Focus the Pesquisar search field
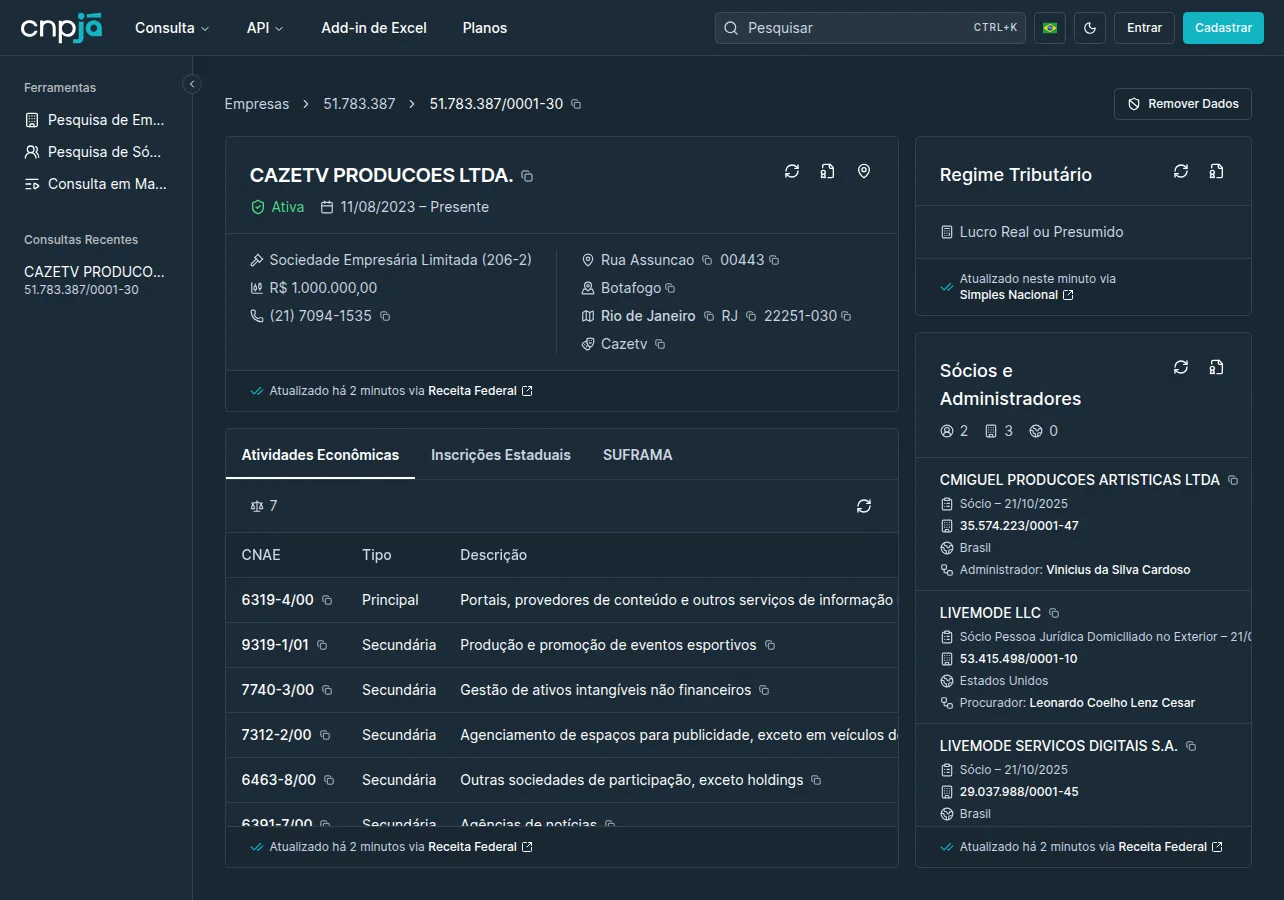This screenshot has width=1284, height=900. 870,28
